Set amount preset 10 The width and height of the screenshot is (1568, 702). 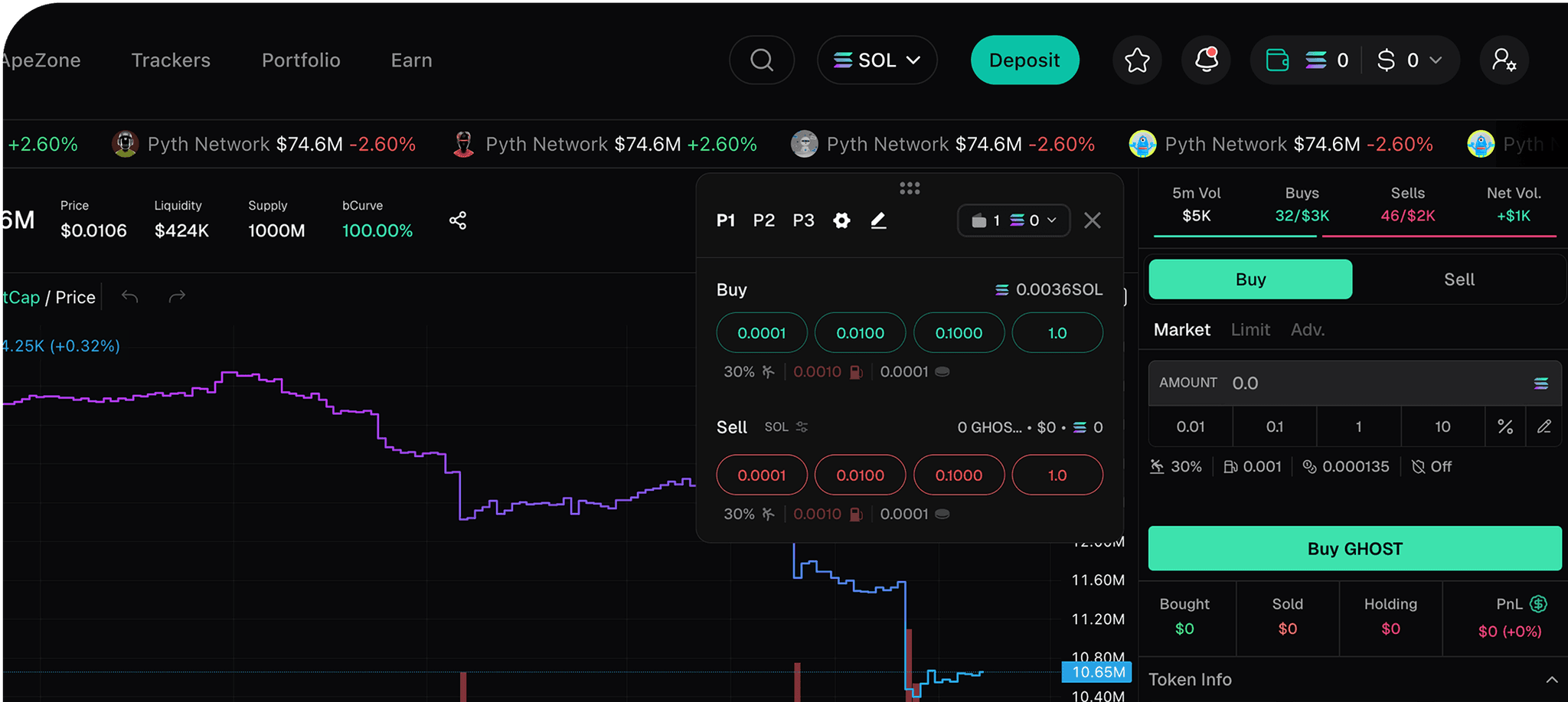[x=1442, y=426]
